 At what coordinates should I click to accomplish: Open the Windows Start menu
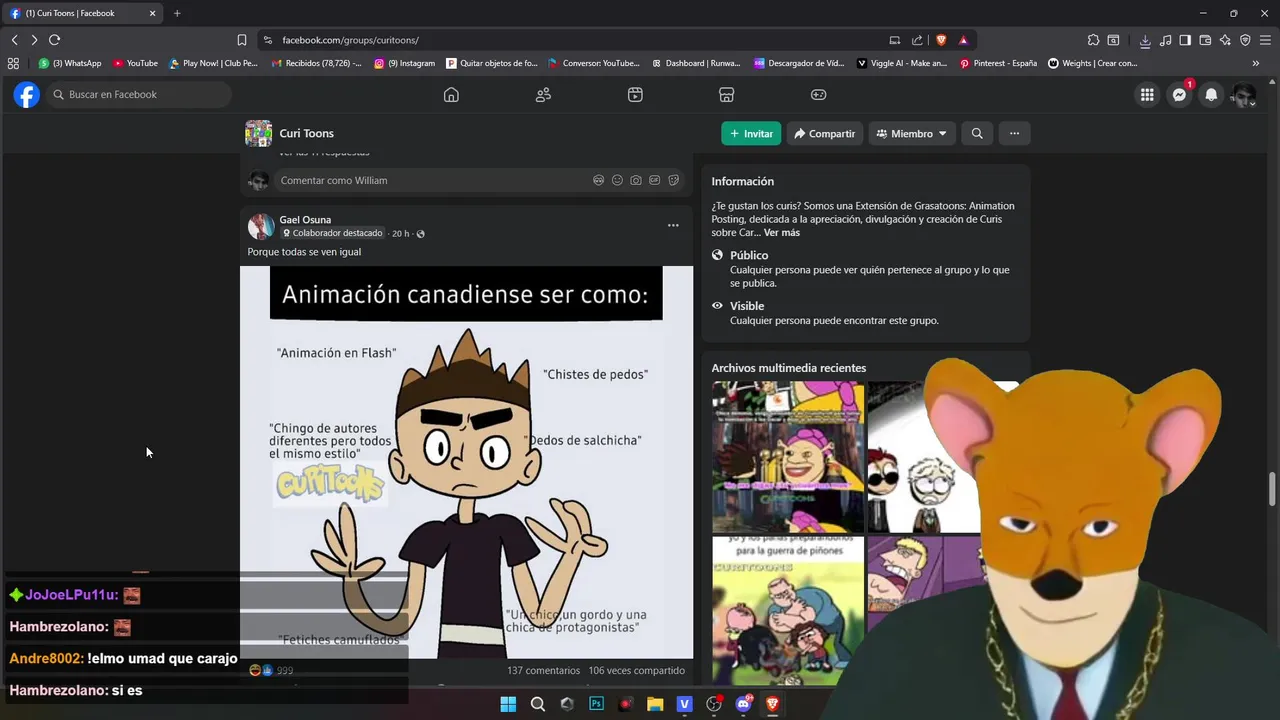click(508, 704)
